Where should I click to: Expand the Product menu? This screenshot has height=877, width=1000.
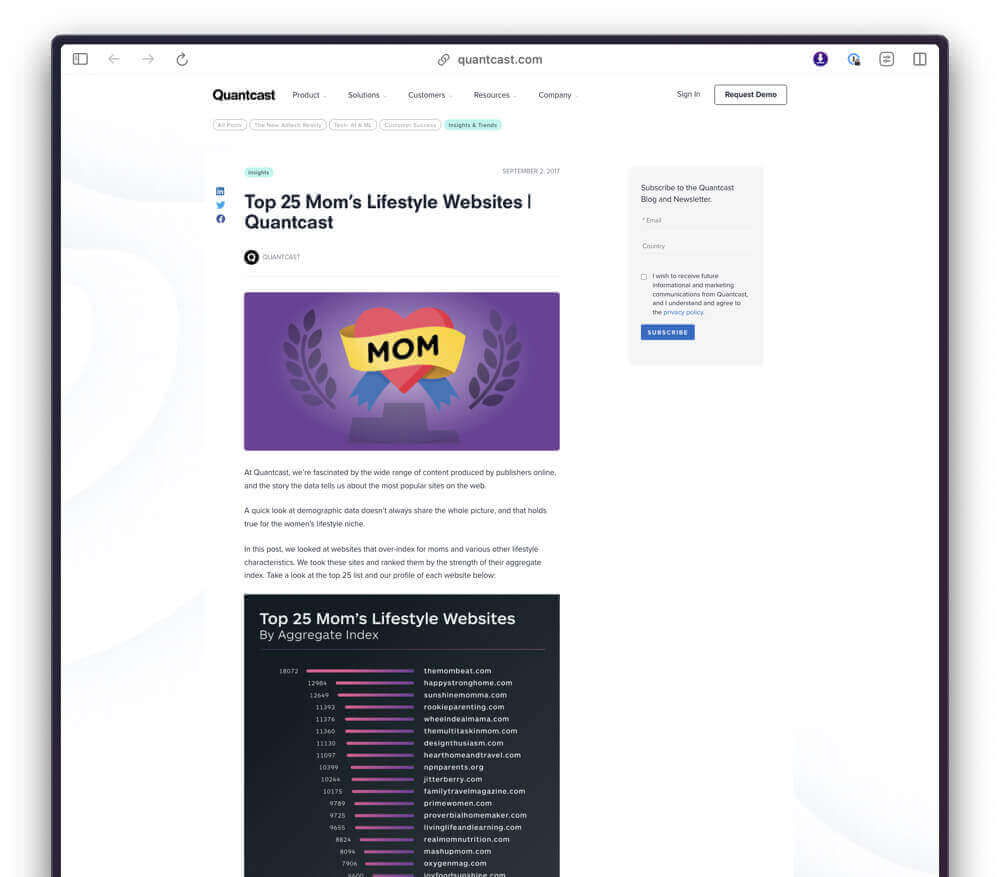pyautogui.click(x=309, y=95)
